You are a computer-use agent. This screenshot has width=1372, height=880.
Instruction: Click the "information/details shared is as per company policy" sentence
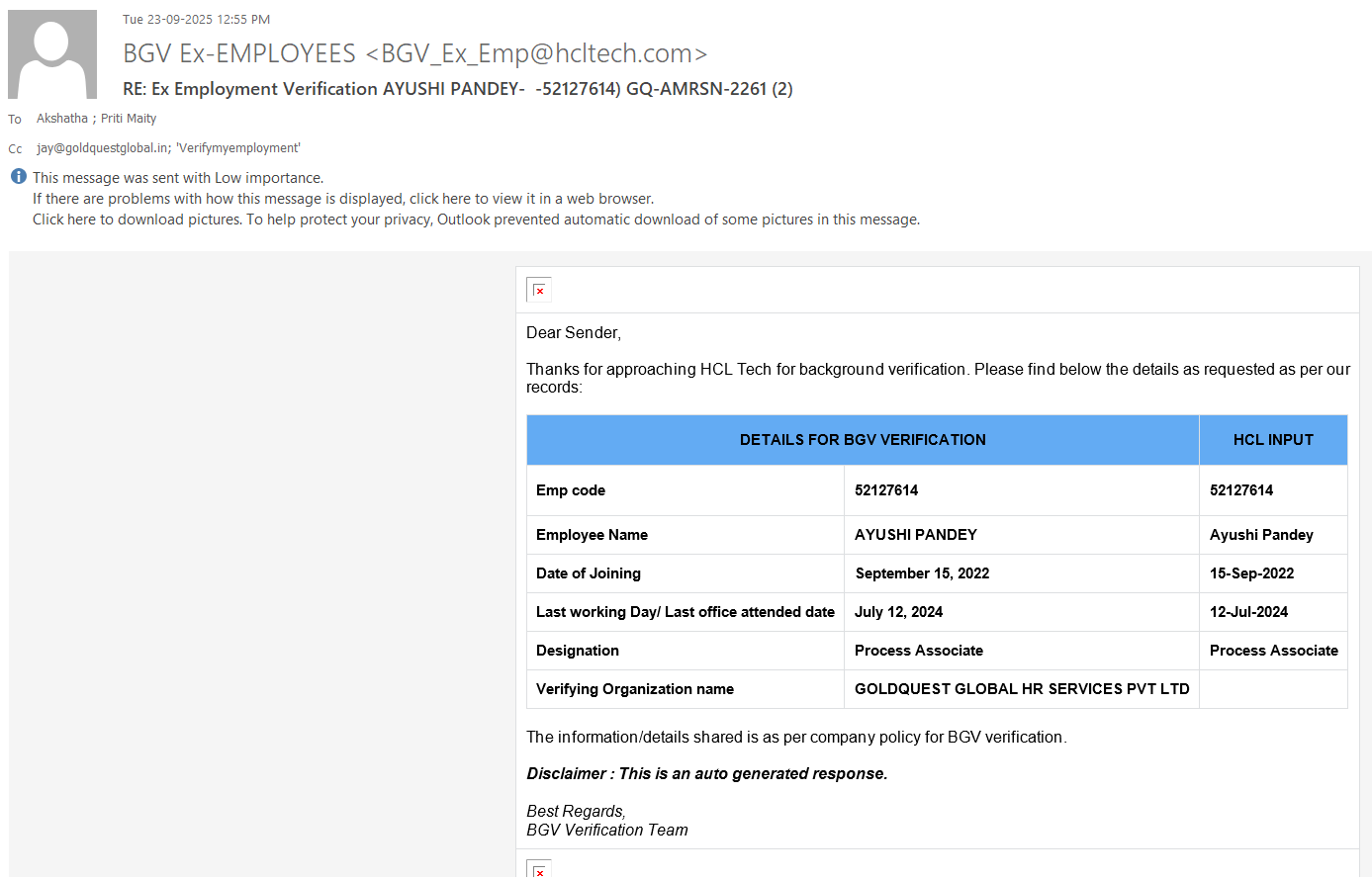(x=796, y=738)
